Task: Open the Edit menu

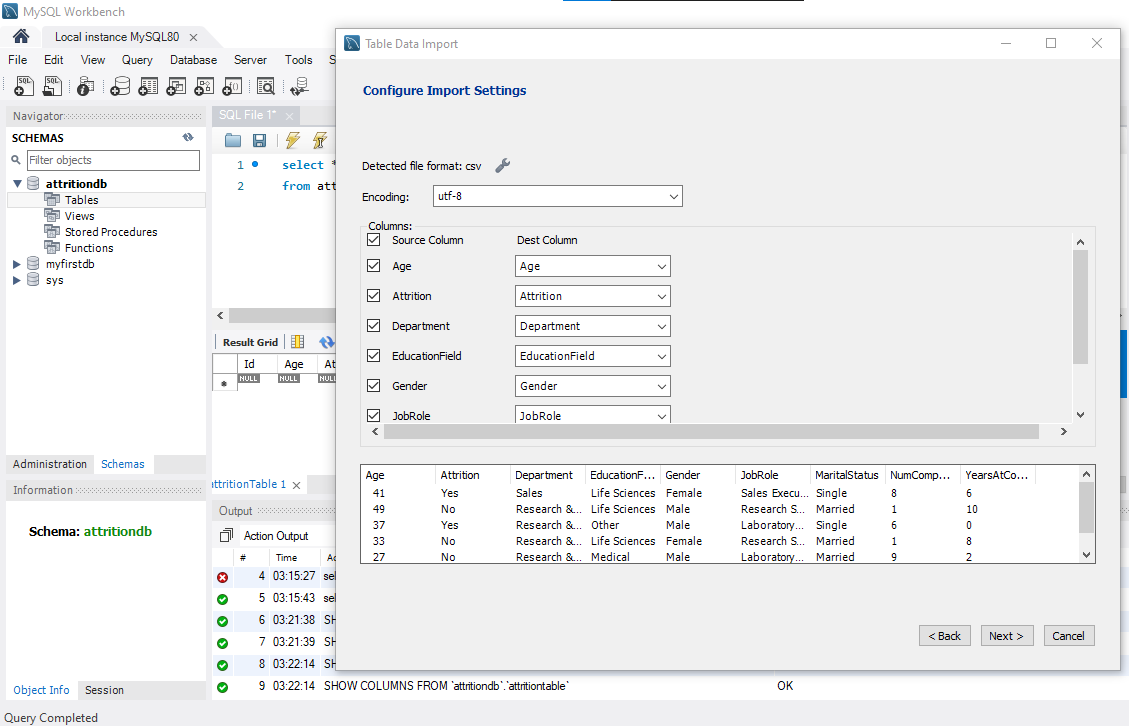Action: [x=53, y=60]
